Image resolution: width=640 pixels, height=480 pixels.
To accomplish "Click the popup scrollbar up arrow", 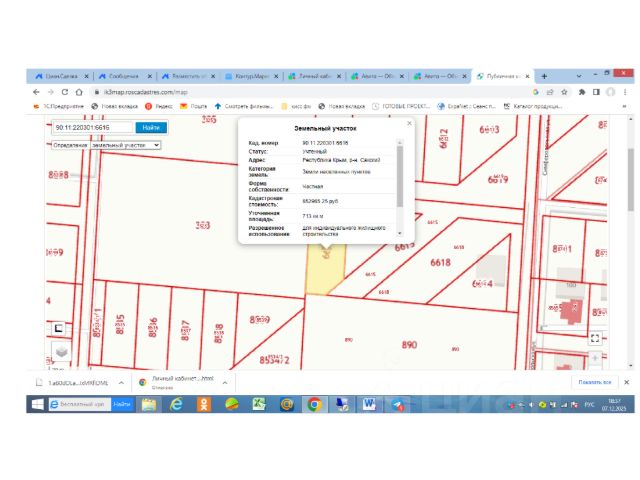I will click(x=400, y=142).
